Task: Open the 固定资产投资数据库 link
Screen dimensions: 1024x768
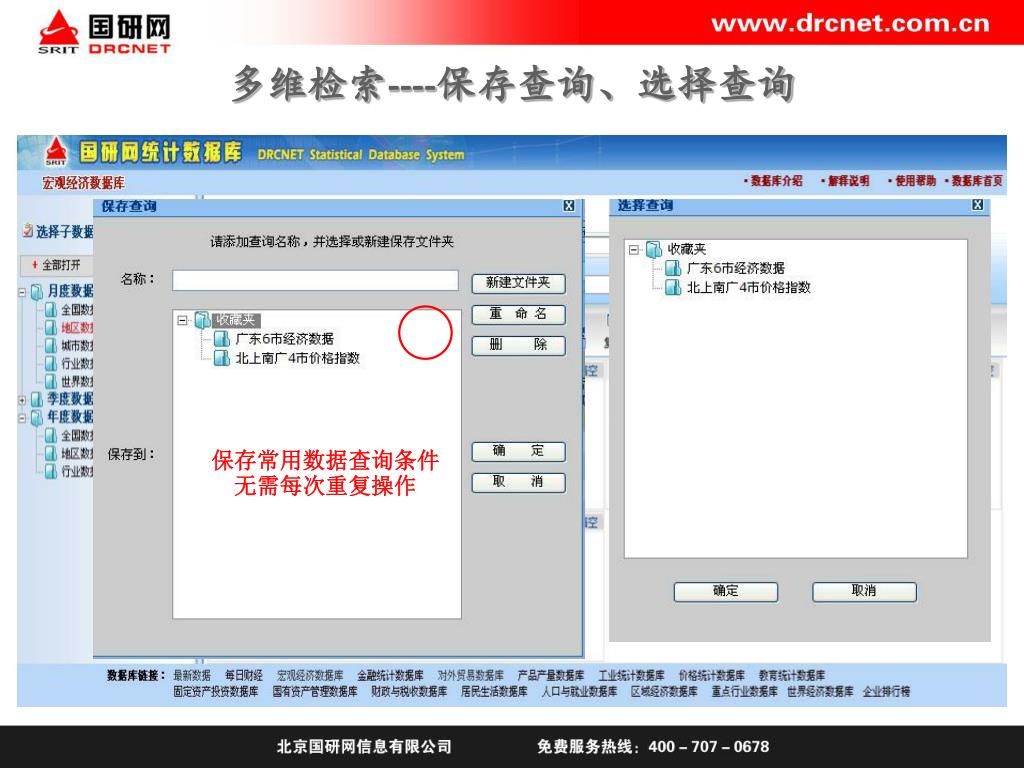Action: click(216, 692)
